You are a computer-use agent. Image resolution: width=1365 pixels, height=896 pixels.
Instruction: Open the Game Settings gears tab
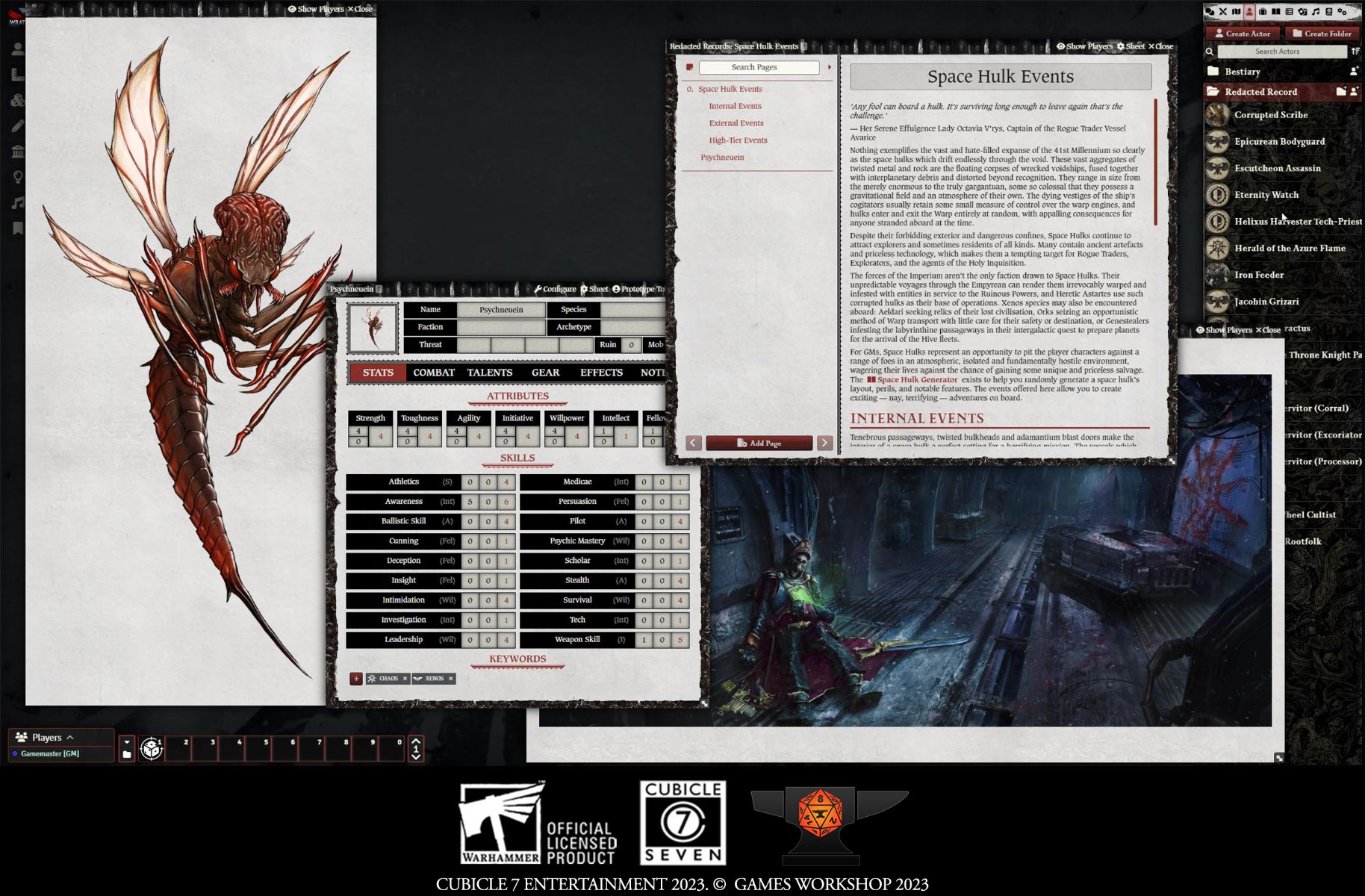[1343, 12]
